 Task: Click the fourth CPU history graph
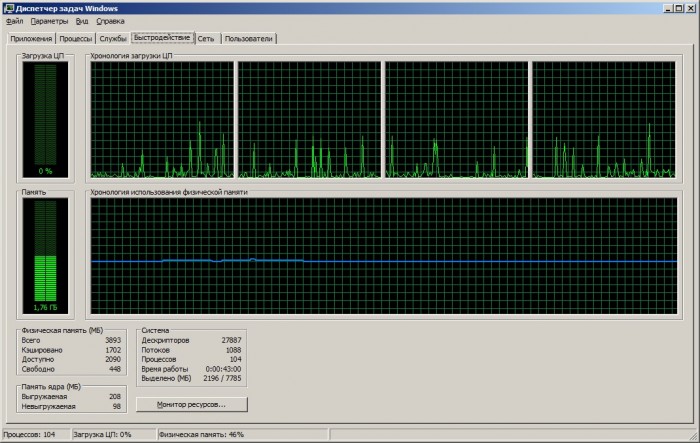(604, 120)
